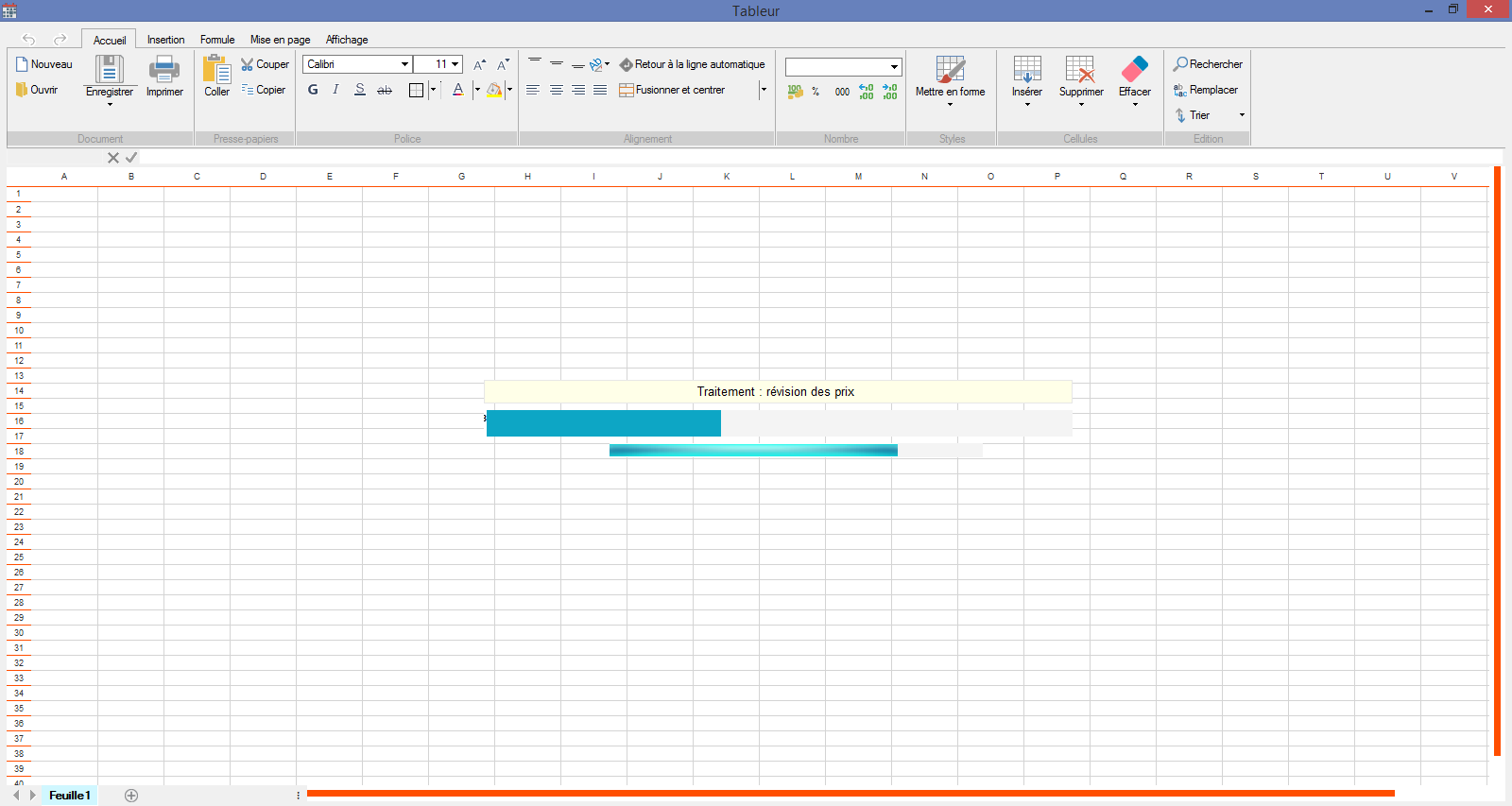Click the Imprimer printer icon
The height and width of the screenshot is (806, 1512).
164,70
